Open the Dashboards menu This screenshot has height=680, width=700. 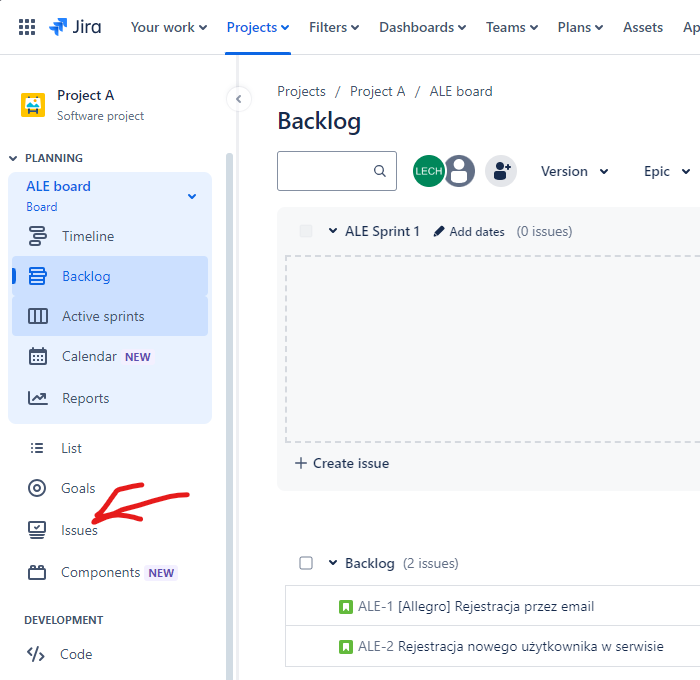pos(422,27)
